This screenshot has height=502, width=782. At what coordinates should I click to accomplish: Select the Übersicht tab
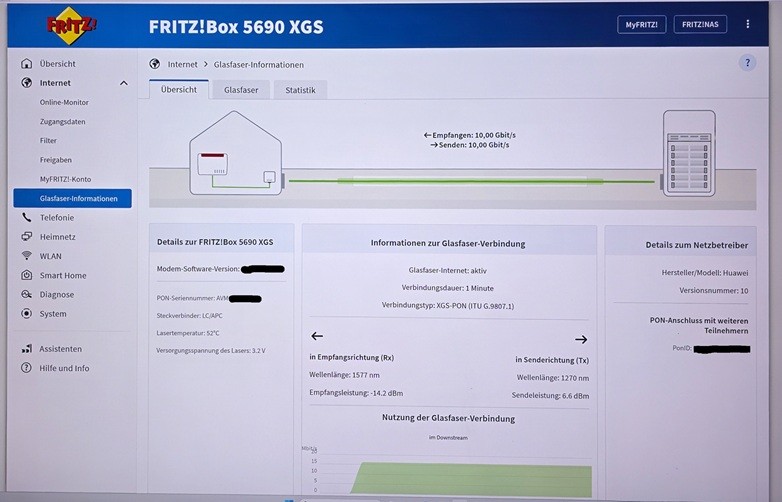point(179,90)
